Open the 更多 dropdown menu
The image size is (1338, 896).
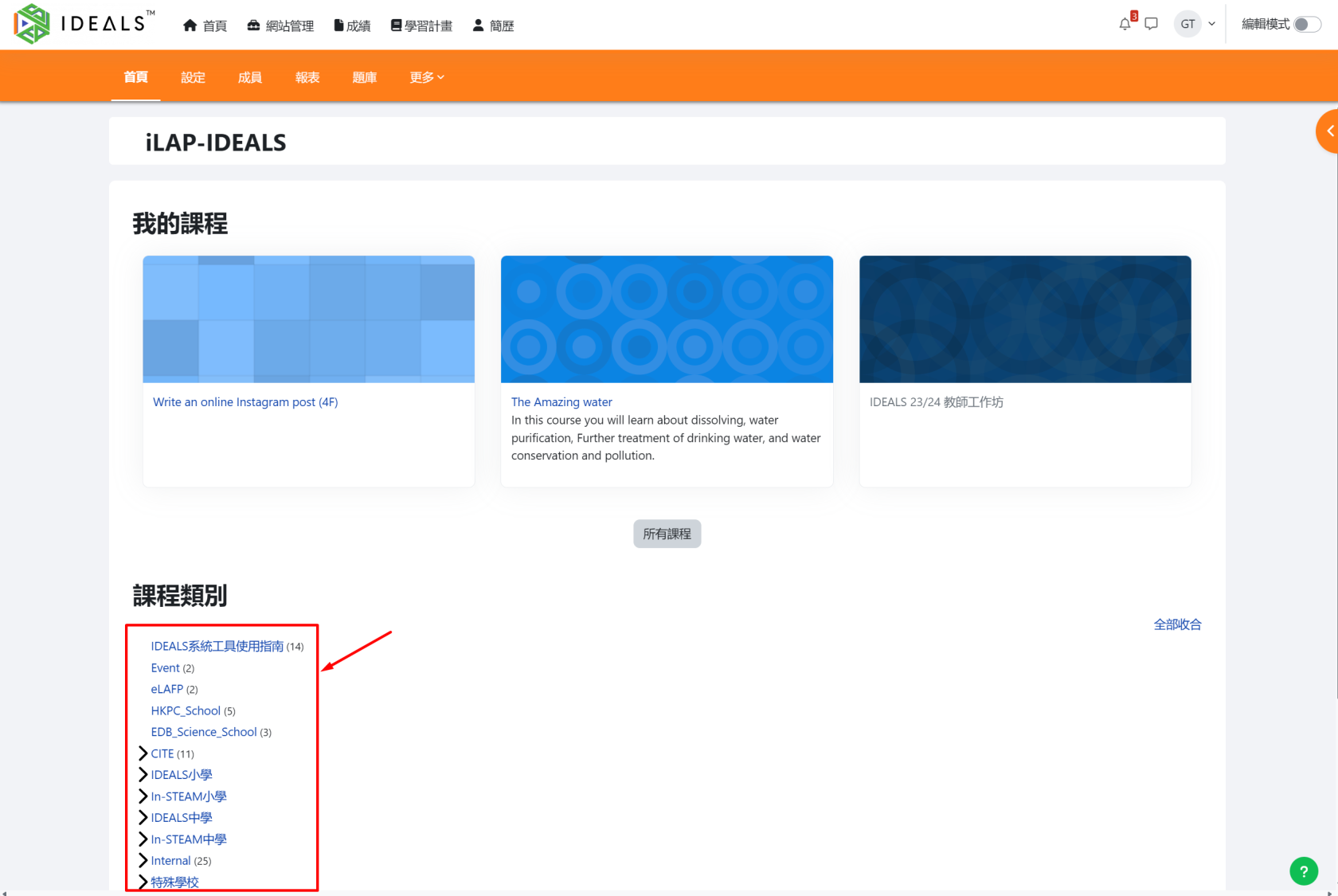coord(427,77)
